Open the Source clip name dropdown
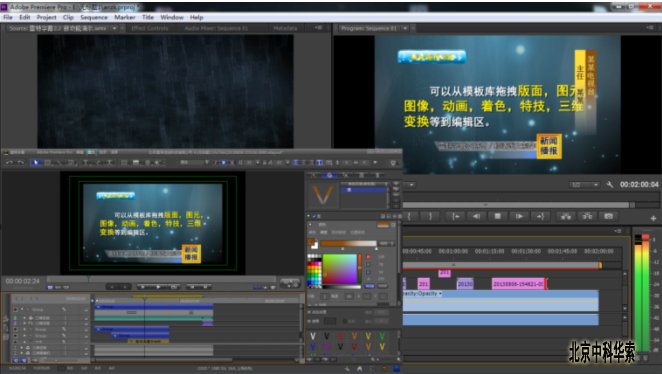This screenshot has width=662, height=374. coord(114,28)
